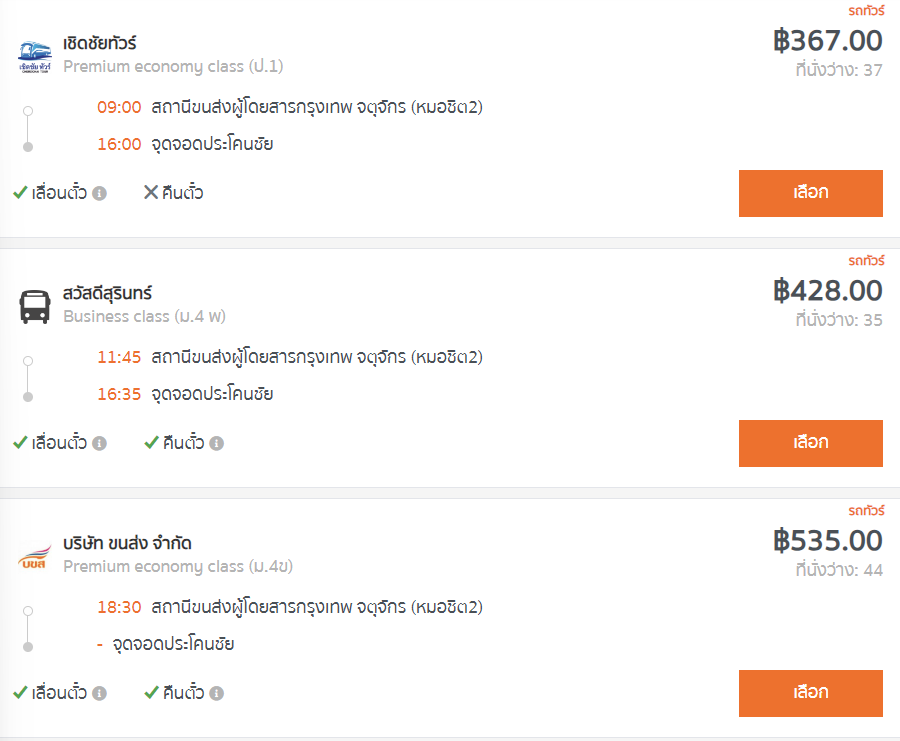Click the สวัสดีสุรินทร์ operator name
This screenshot has height=741, width=900.
tap(107, 293)
